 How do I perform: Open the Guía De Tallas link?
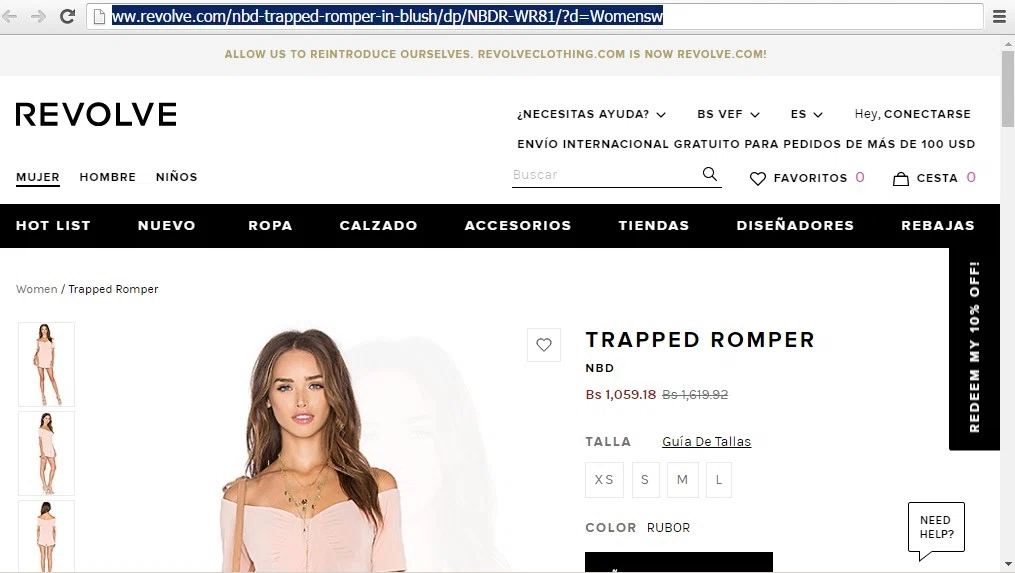[x=706, y=442]
